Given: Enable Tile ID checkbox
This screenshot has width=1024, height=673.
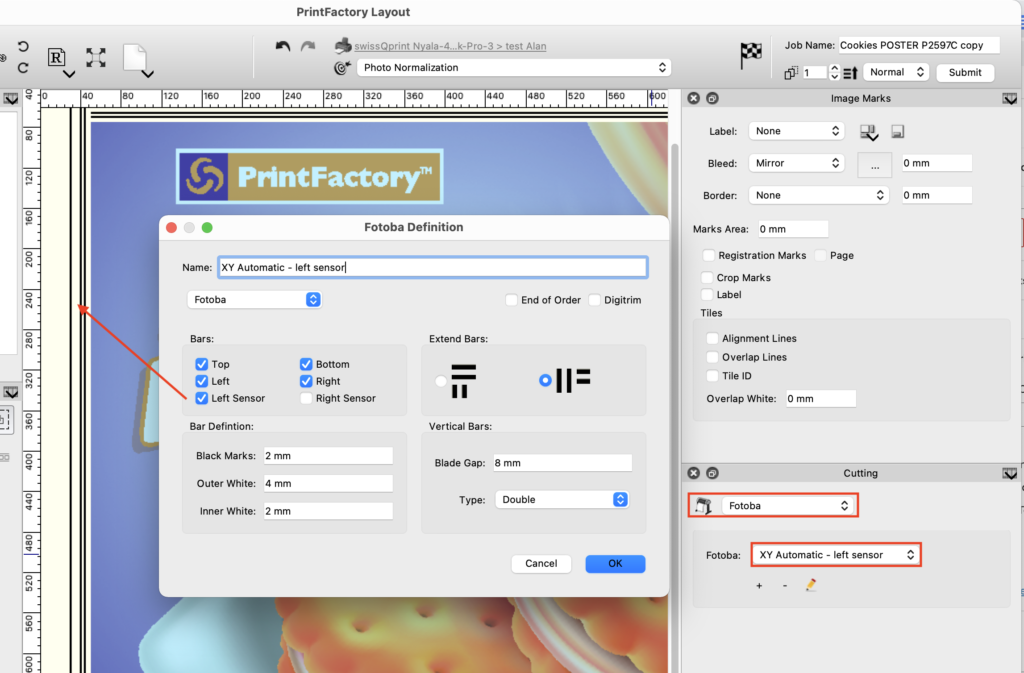Looking at the screenshot, I should coord(712,376).
